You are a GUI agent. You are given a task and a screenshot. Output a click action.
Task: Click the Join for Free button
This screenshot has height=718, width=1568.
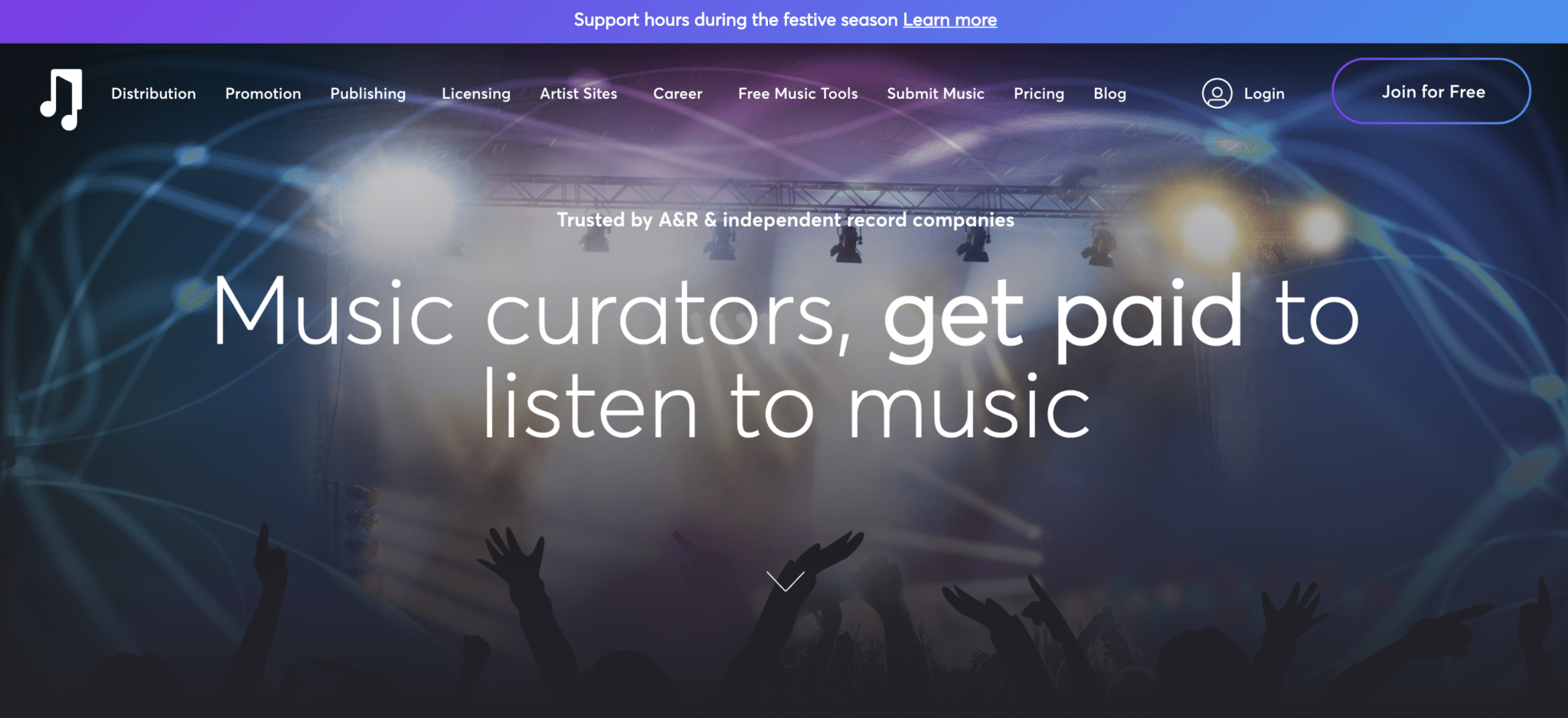pyautogui.click(x=1431, y=91)
